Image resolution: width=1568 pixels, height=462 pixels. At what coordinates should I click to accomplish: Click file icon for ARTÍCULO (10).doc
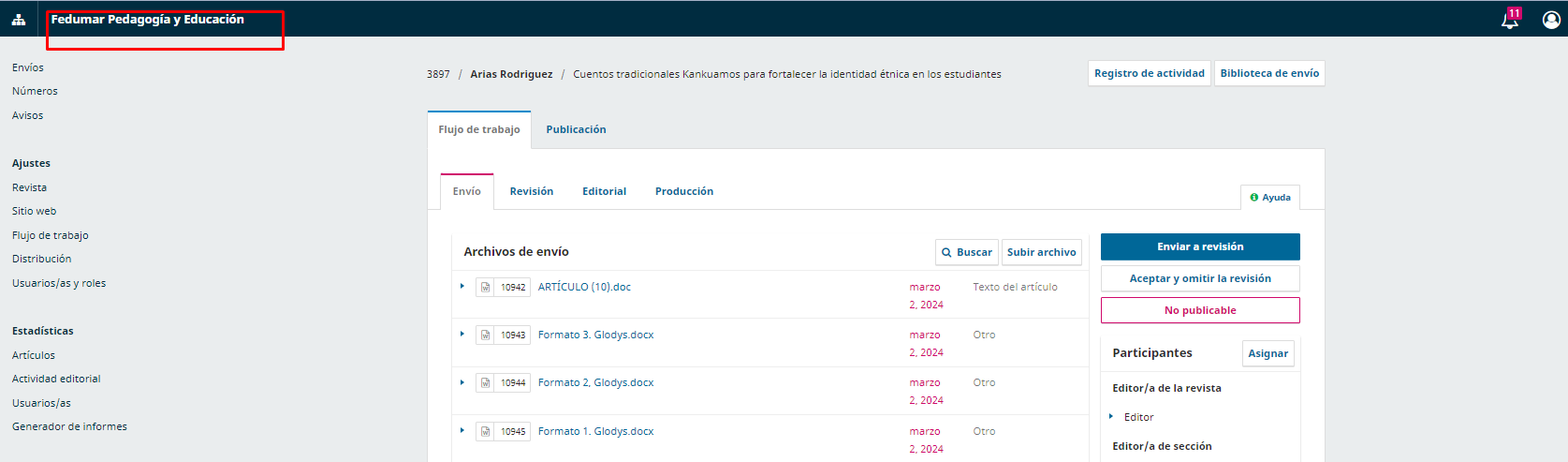pyautogui.click(x=485, y=288)
